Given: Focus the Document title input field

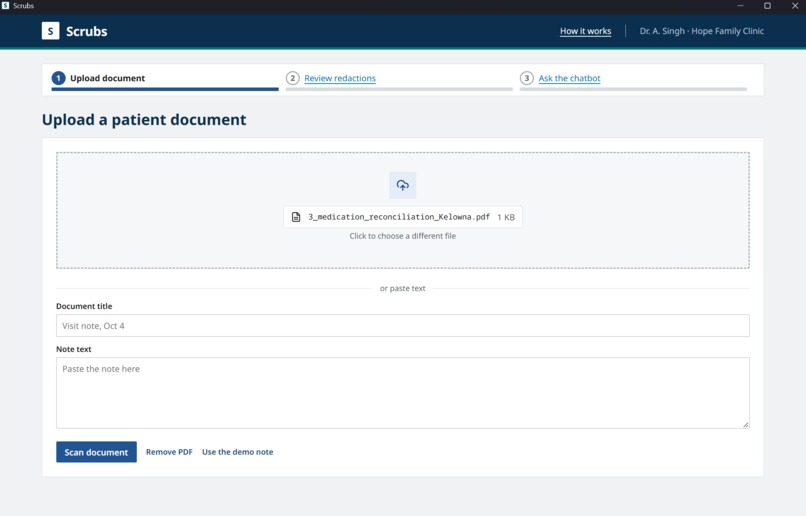Looking at the screenshot, I should point(402,325).
